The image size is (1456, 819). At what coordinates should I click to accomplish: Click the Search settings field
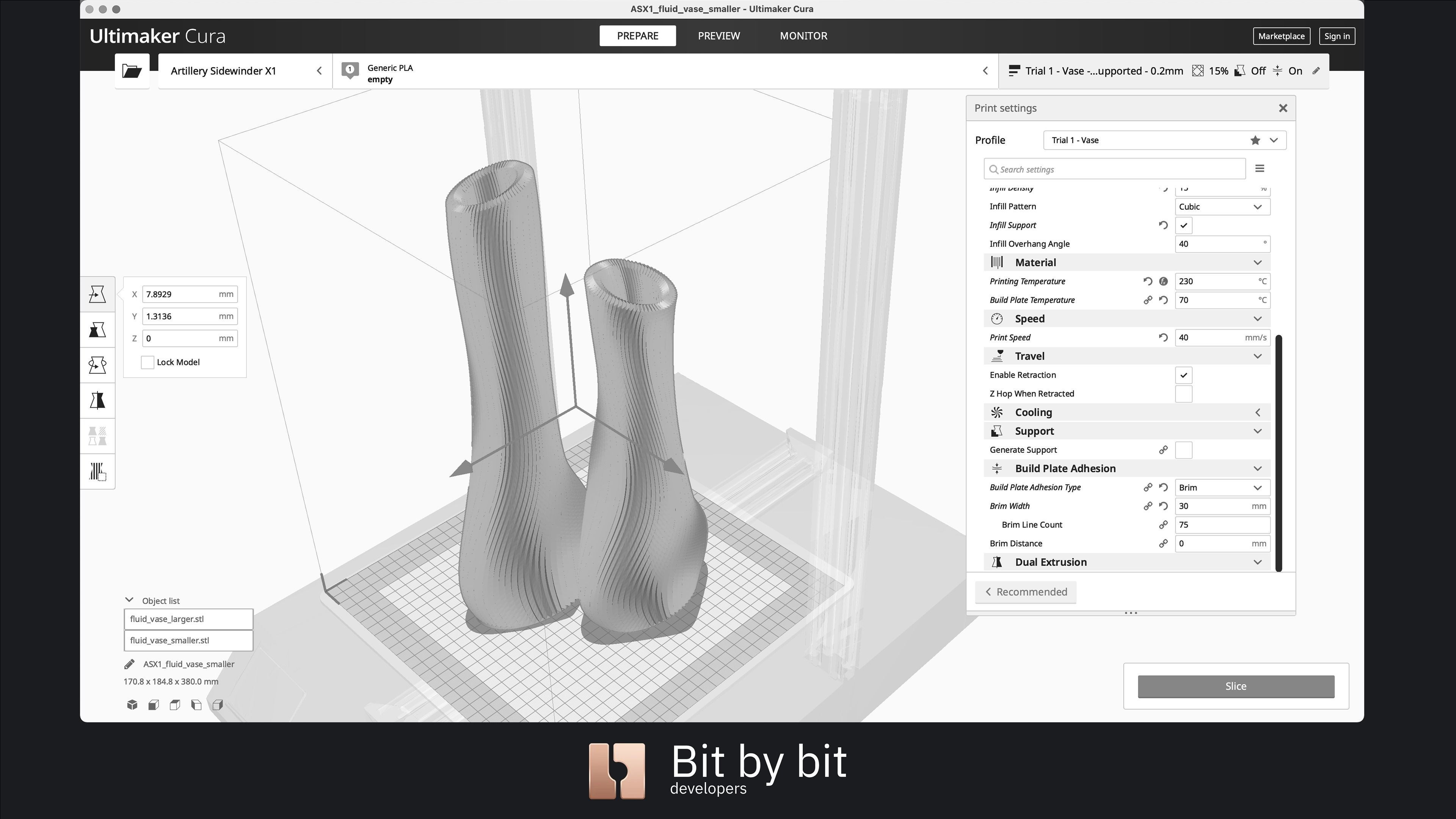click(1115, 169)
